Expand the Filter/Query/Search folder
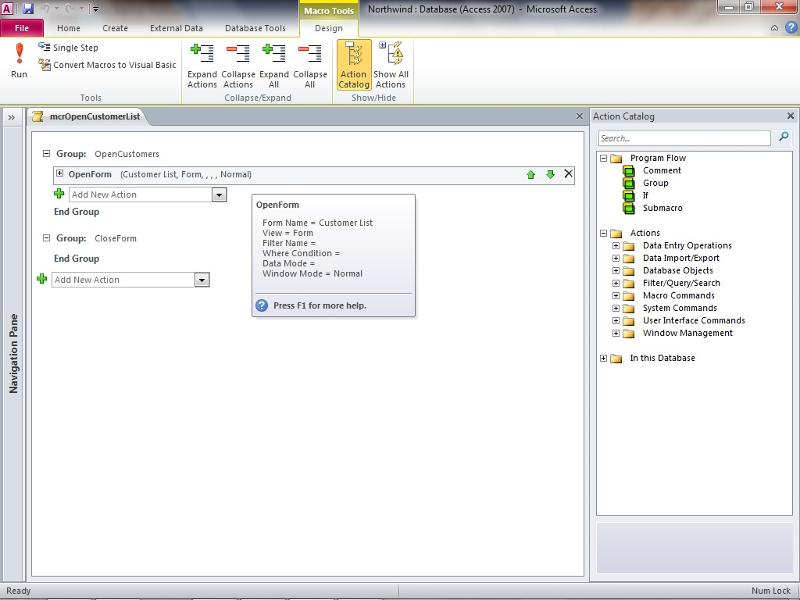The width and height of the screenshot is (800, 600). [x=616, y=283]
